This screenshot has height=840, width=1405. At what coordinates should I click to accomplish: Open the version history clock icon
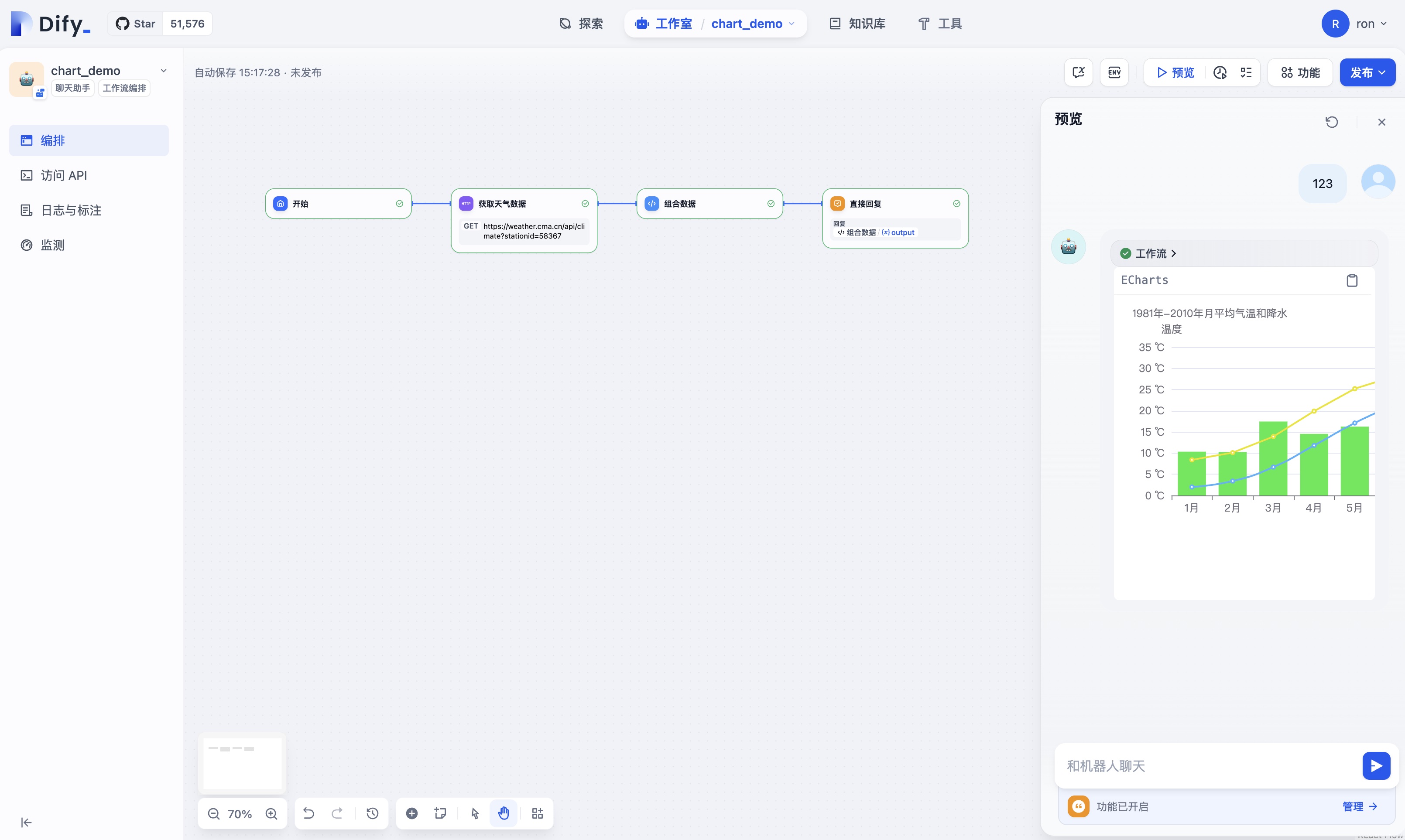click(x=372, y=813)
